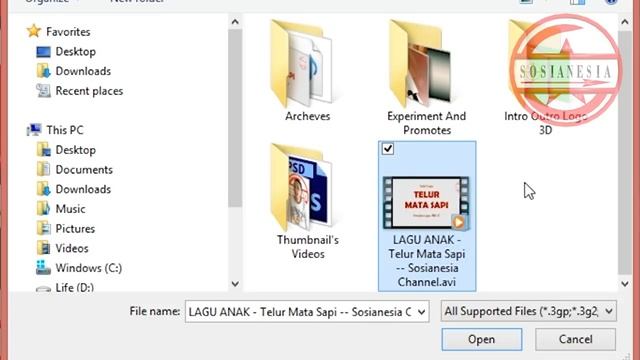640x360 pixels.
Task: Open the All Supported Files type dropdown
Action: point(529,311)
